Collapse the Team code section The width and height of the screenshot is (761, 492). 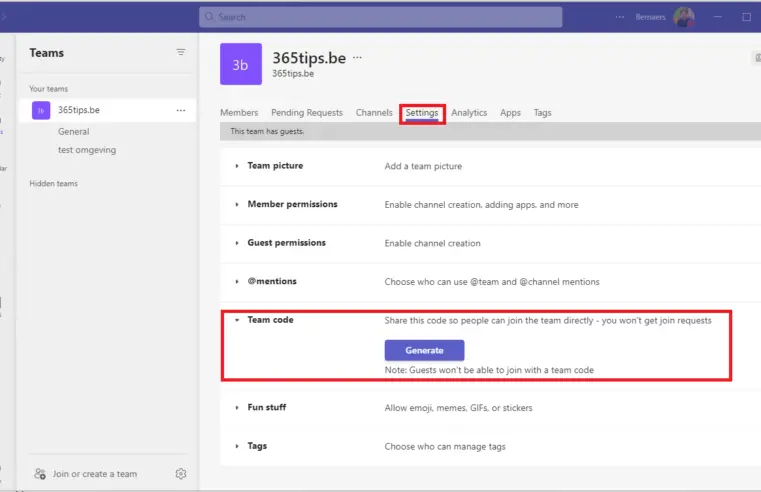pos(237,320)
